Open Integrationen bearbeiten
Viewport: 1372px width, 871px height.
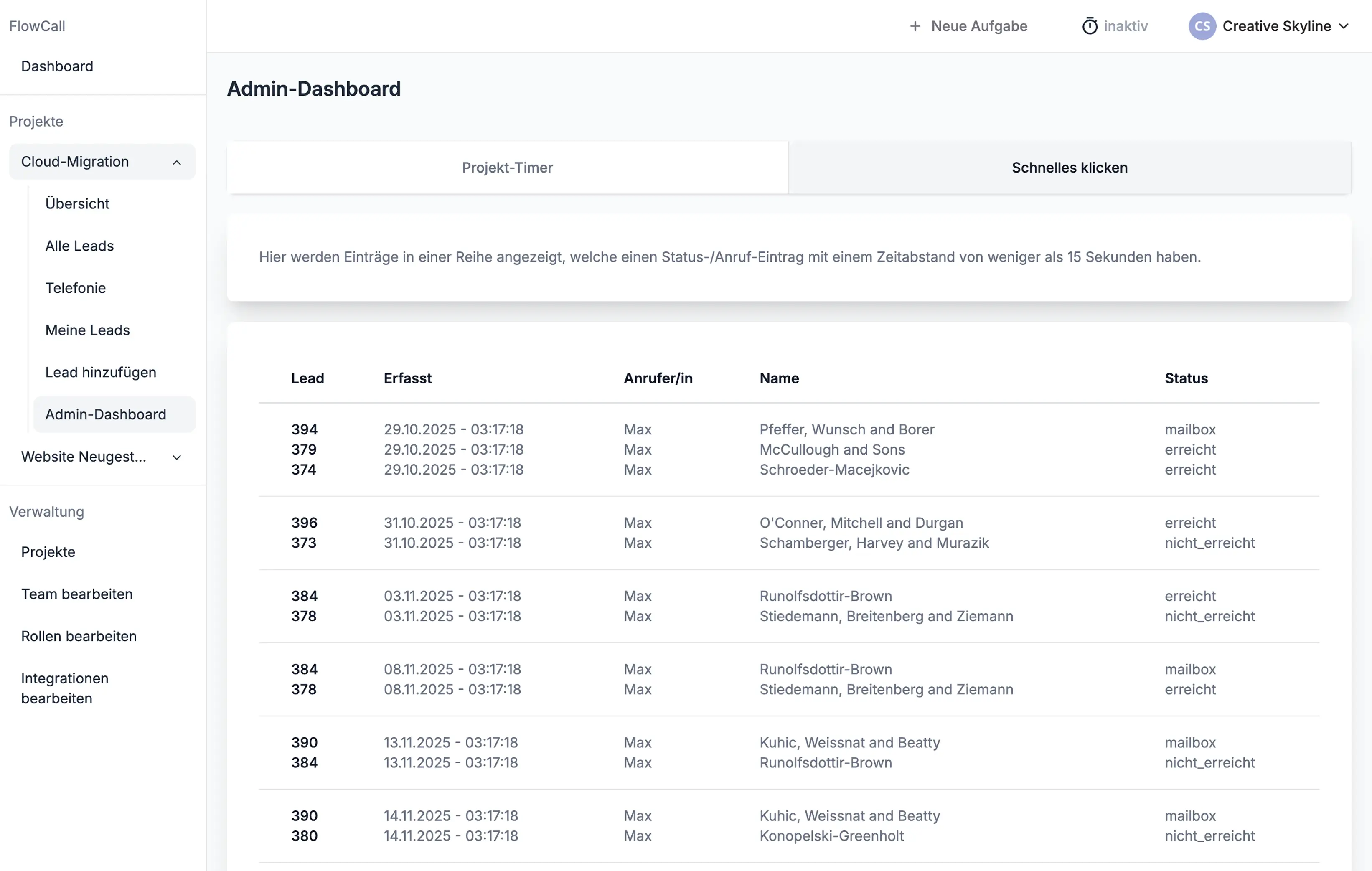click(x=64, y=688)
